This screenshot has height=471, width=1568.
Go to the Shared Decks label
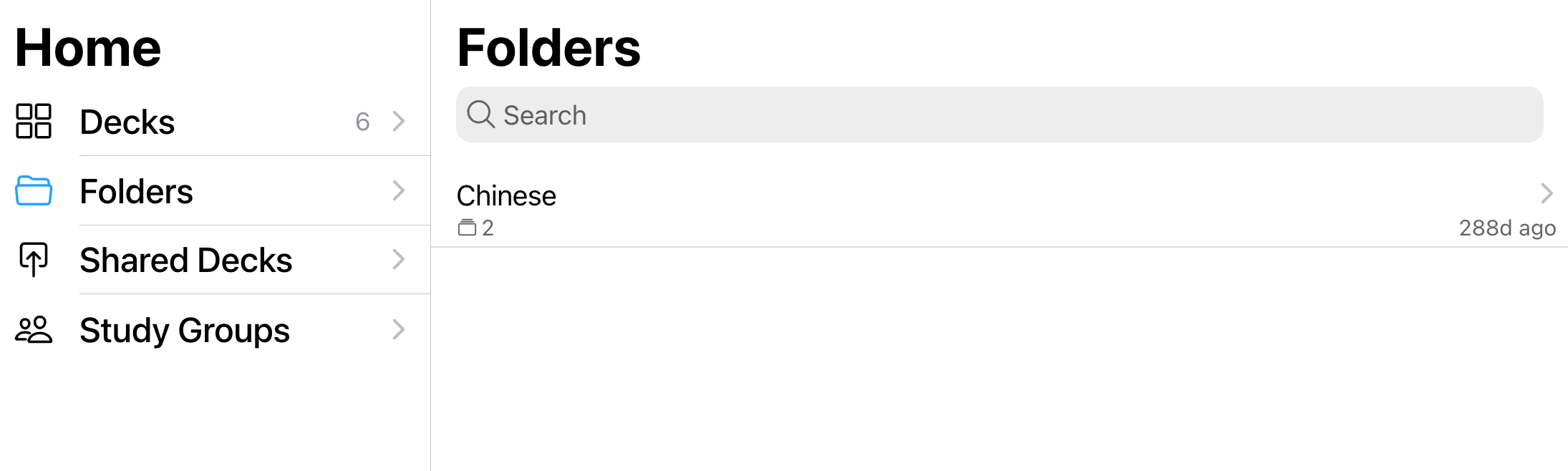[186, 260]
